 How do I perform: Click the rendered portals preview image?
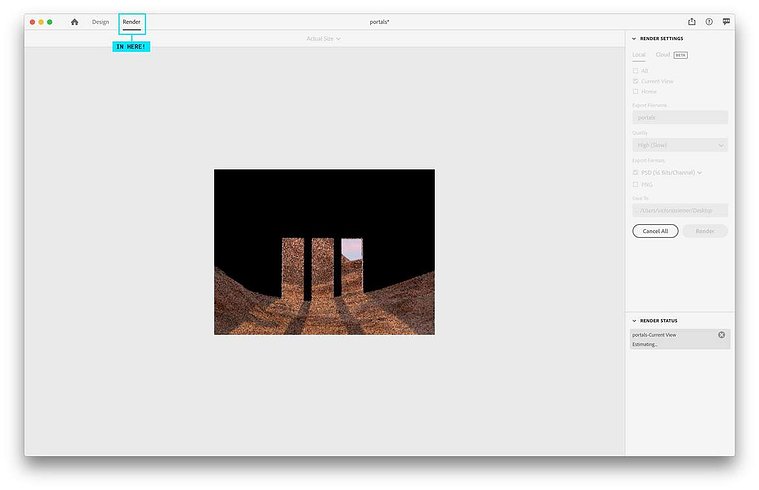click(x=324, y=252)
